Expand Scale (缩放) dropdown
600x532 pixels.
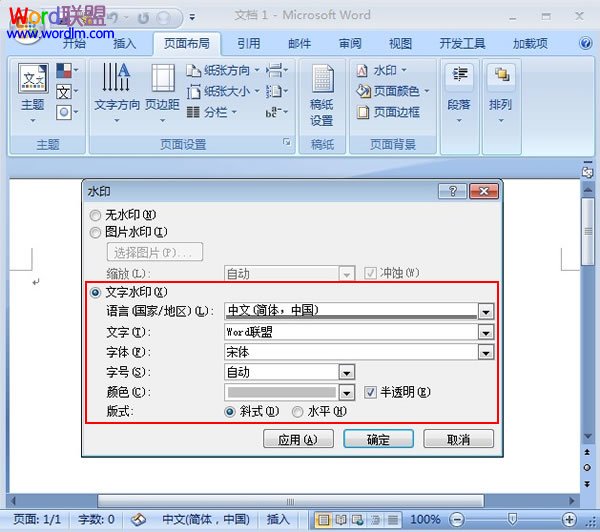(347, 274)
